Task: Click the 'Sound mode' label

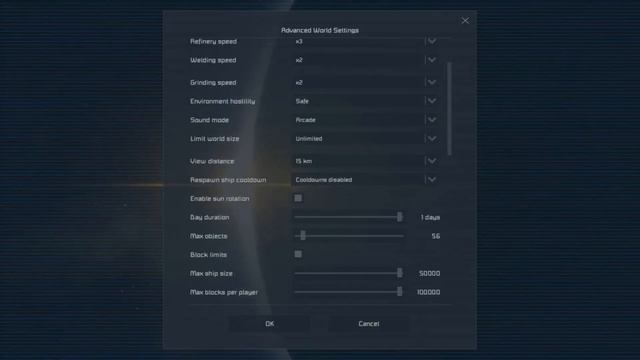Action: point(209,120)
